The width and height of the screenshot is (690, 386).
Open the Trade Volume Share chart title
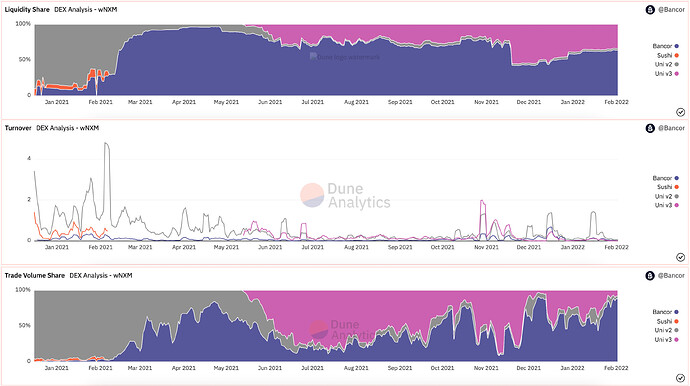coord(35,276)
